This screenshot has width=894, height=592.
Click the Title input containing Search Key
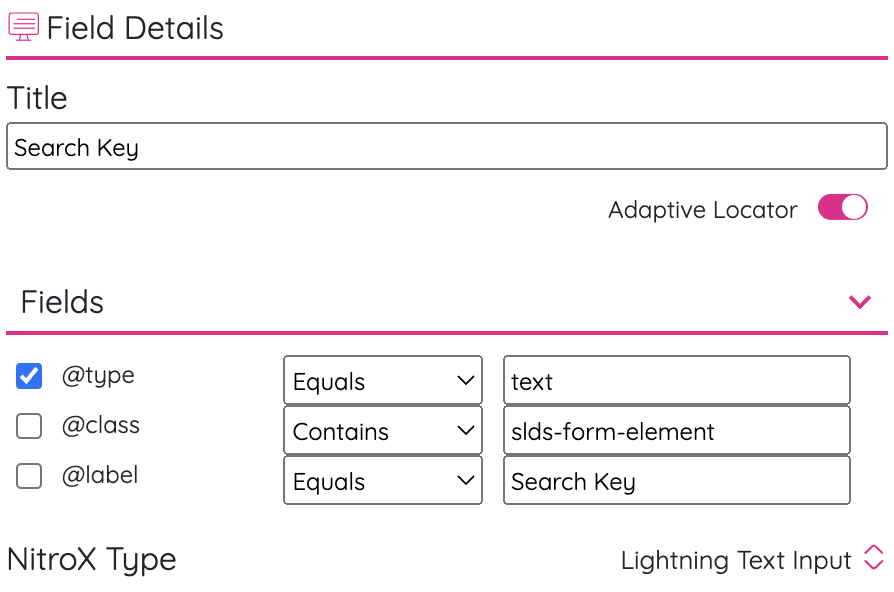(x=447, y=146)
